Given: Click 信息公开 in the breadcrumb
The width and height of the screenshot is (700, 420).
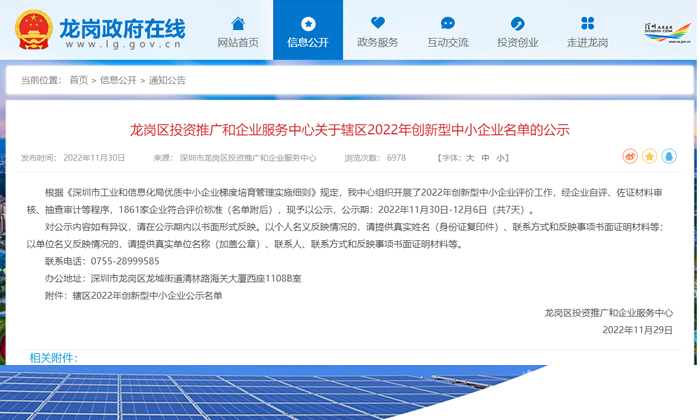Looking at the screenshot, I should point(118,80).
